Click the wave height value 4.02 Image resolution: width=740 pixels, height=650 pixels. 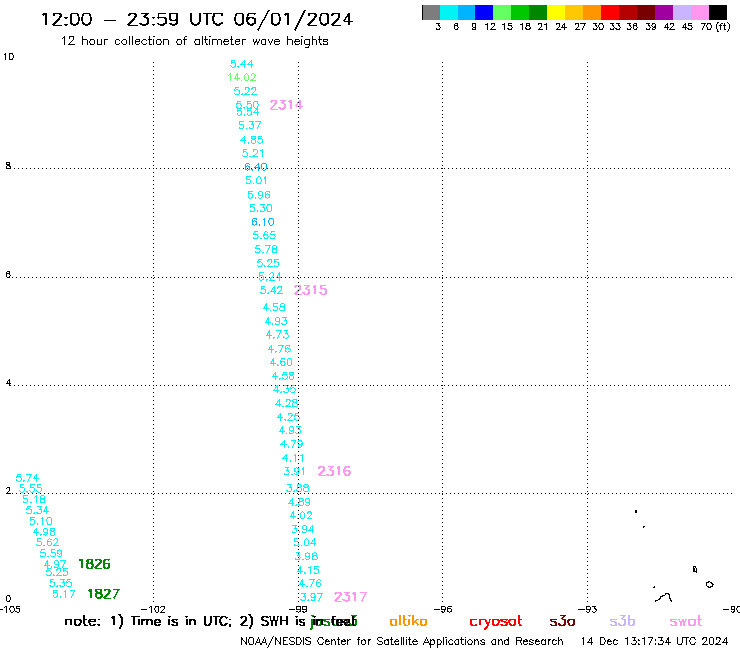pyautogui.click(x=301, y=515)
